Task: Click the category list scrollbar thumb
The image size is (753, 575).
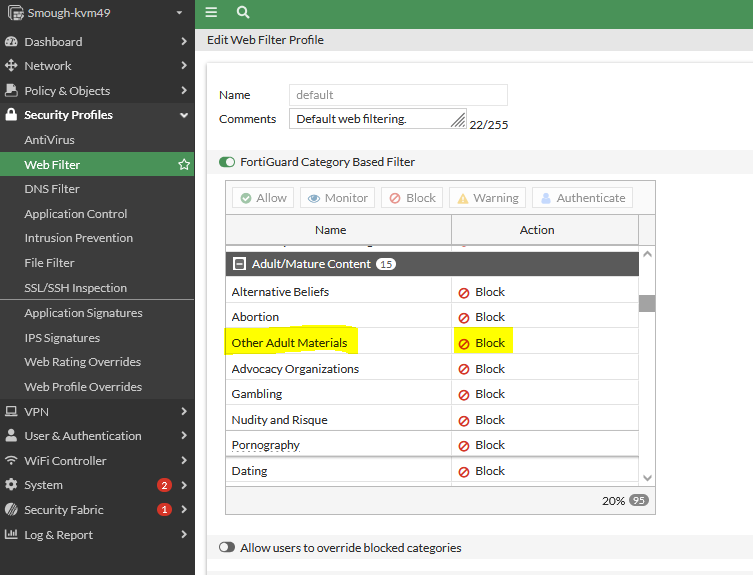Action: (x=647, y=303)
